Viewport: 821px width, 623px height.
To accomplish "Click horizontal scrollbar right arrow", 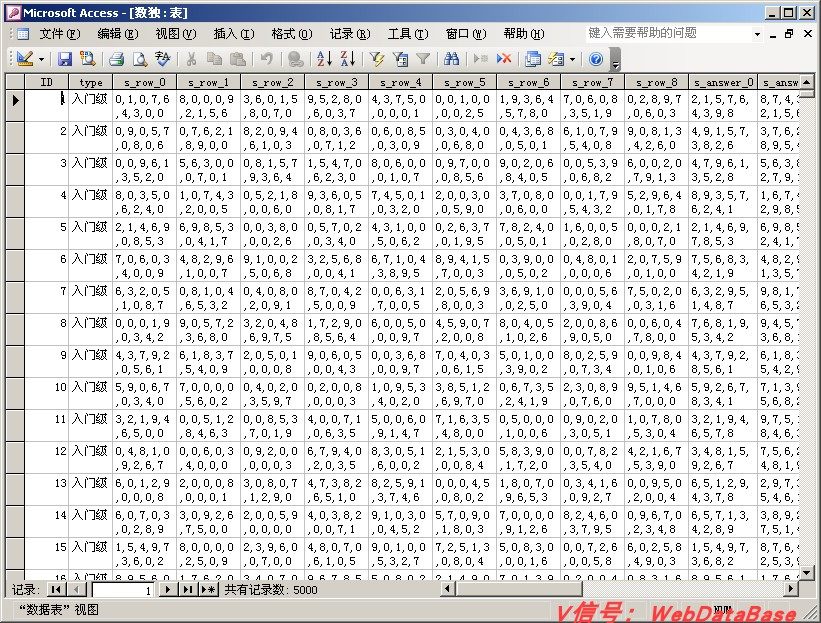I will (x=791, y=589).
